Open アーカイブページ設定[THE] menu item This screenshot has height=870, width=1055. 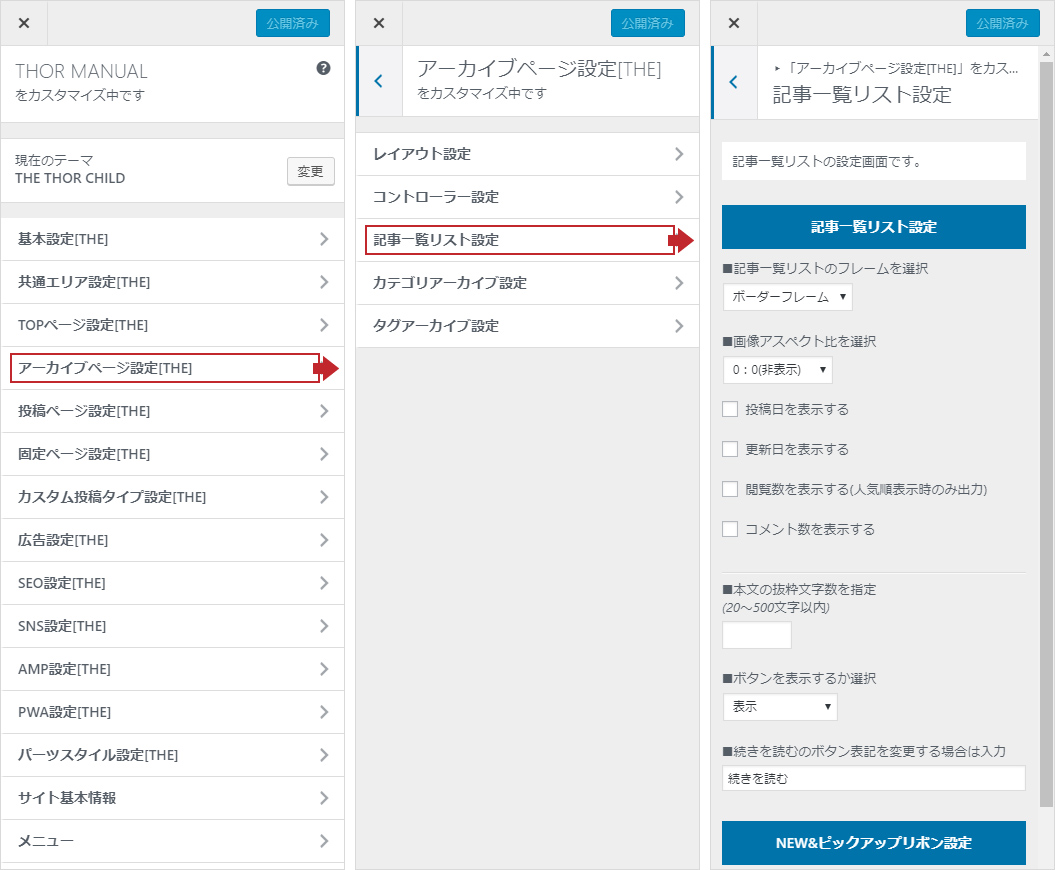tap(165, 368)
